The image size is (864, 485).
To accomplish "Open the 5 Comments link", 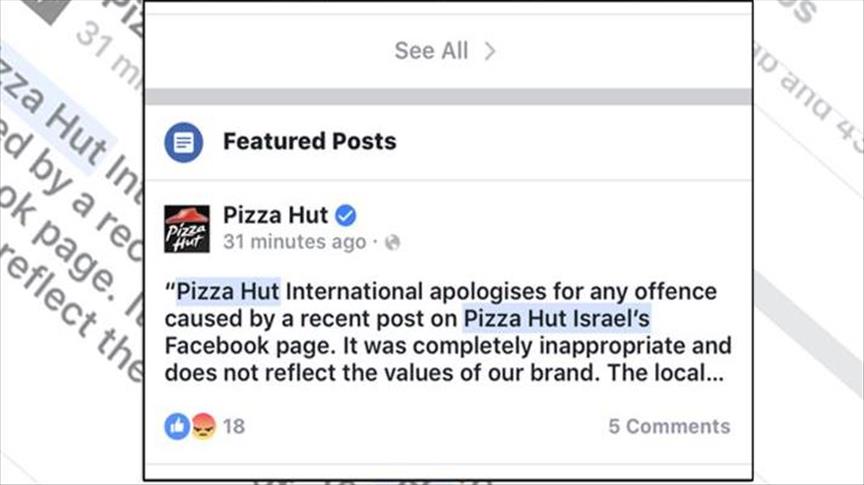I will [x=669, y=426].
